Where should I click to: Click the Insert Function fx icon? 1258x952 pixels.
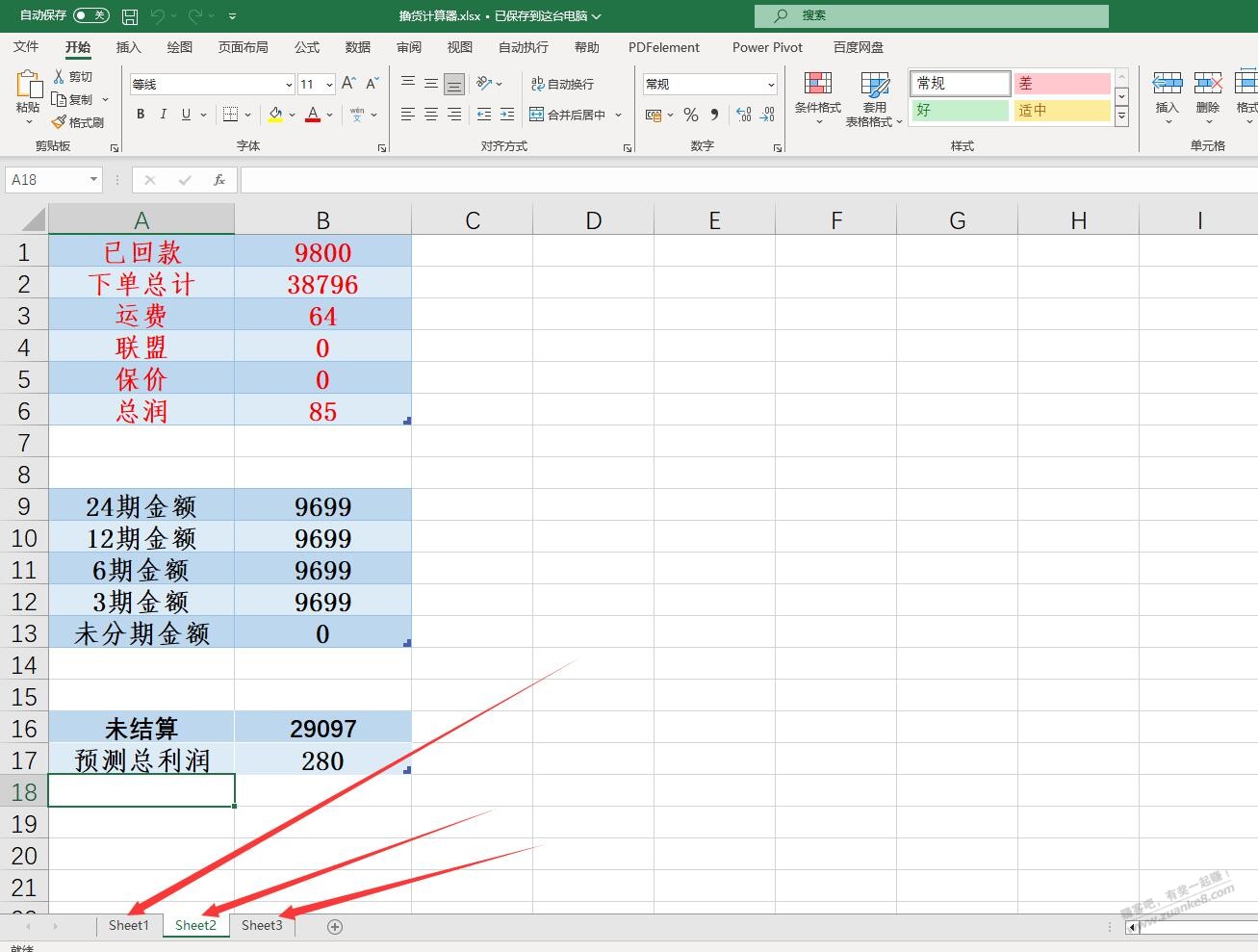coord(219,180)
